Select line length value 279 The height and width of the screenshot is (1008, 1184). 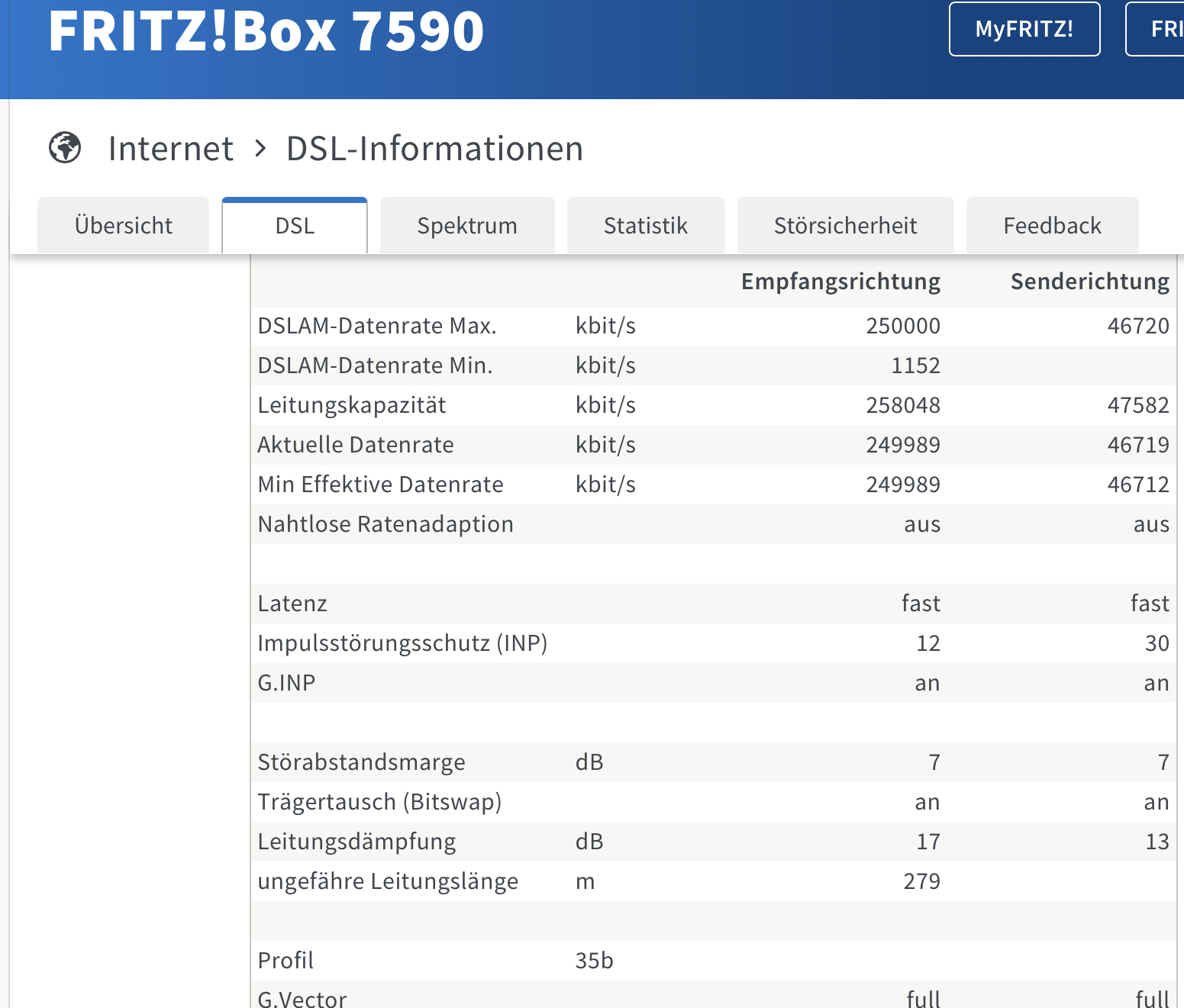922,881
